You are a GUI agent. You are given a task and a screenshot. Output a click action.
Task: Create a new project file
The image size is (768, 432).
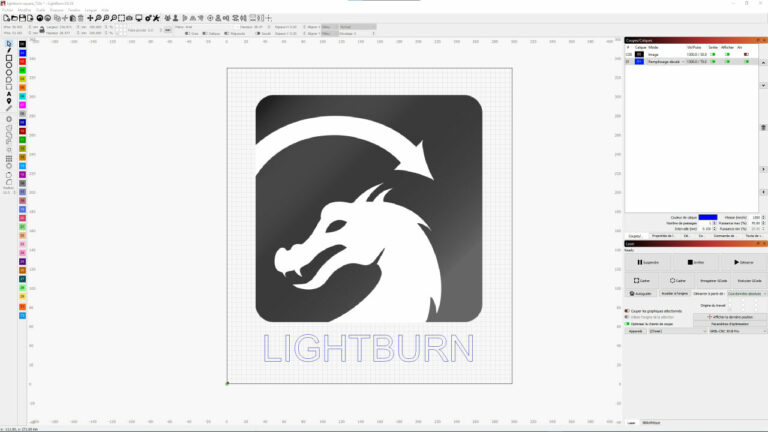pos(6,18)
